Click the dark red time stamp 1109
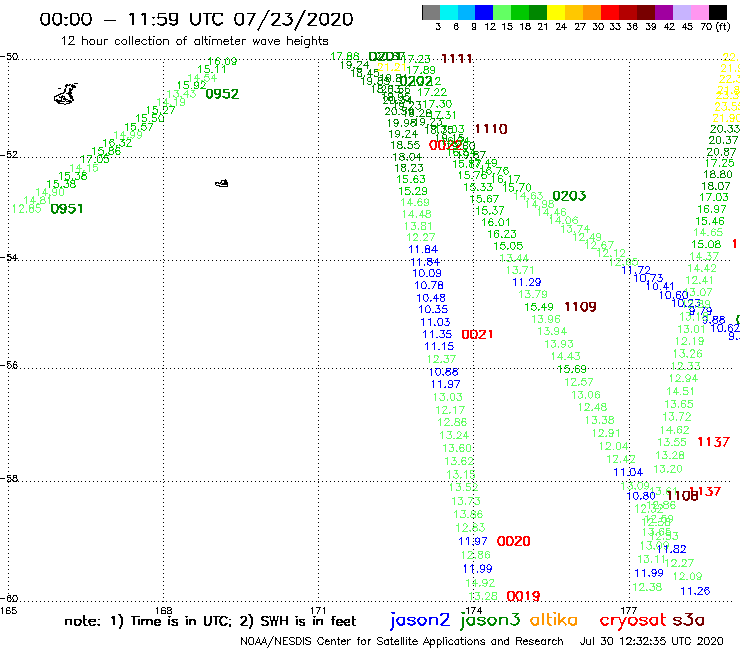The height and width of the screenshot is (650, 740). point(580,307)
